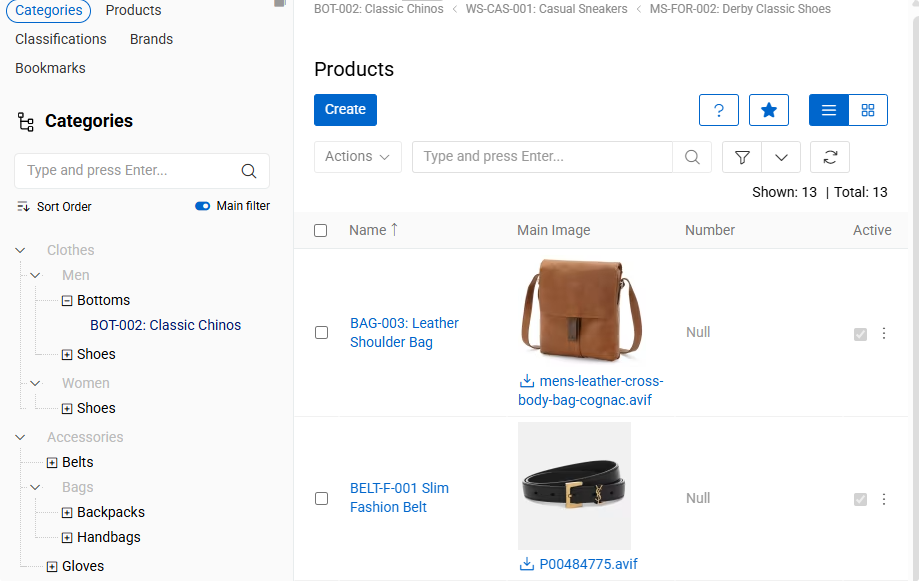919x581 pixels.
Task: Check the select-all products checkbox
Action: point(321,230)
